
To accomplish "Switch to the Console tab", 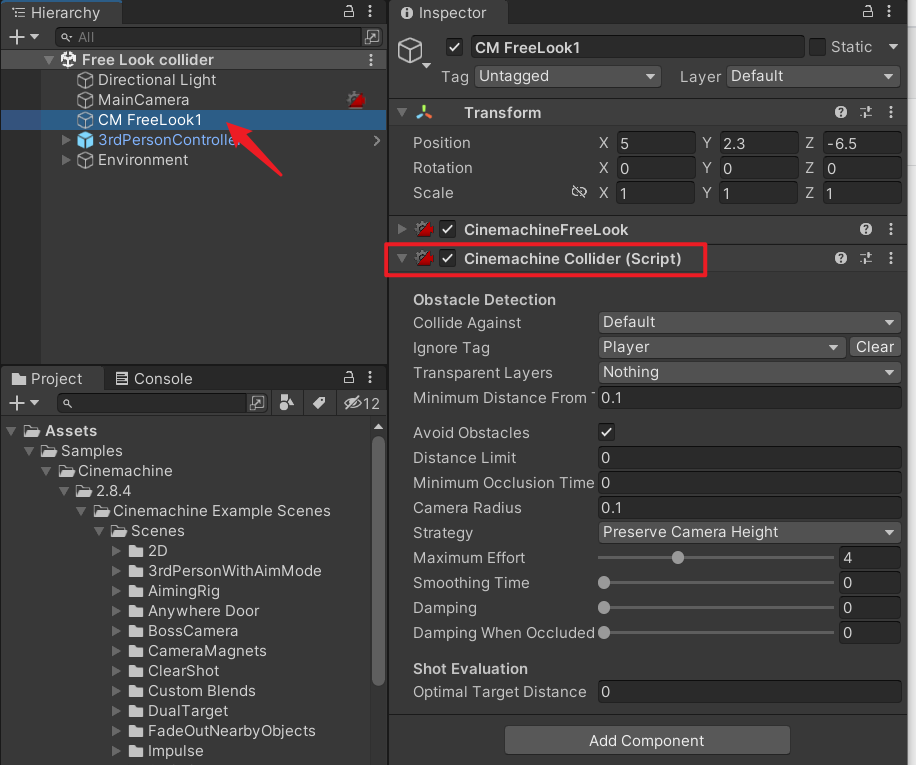I will coord(154,378).
